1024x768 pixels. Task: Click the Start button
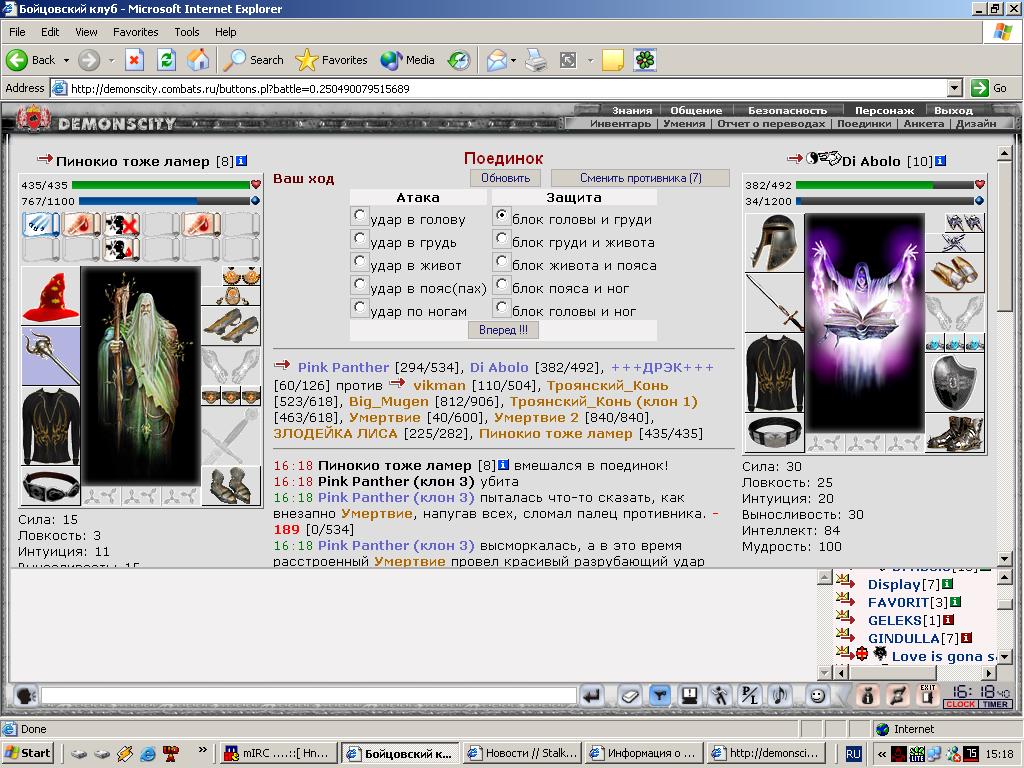pos(27,753)
